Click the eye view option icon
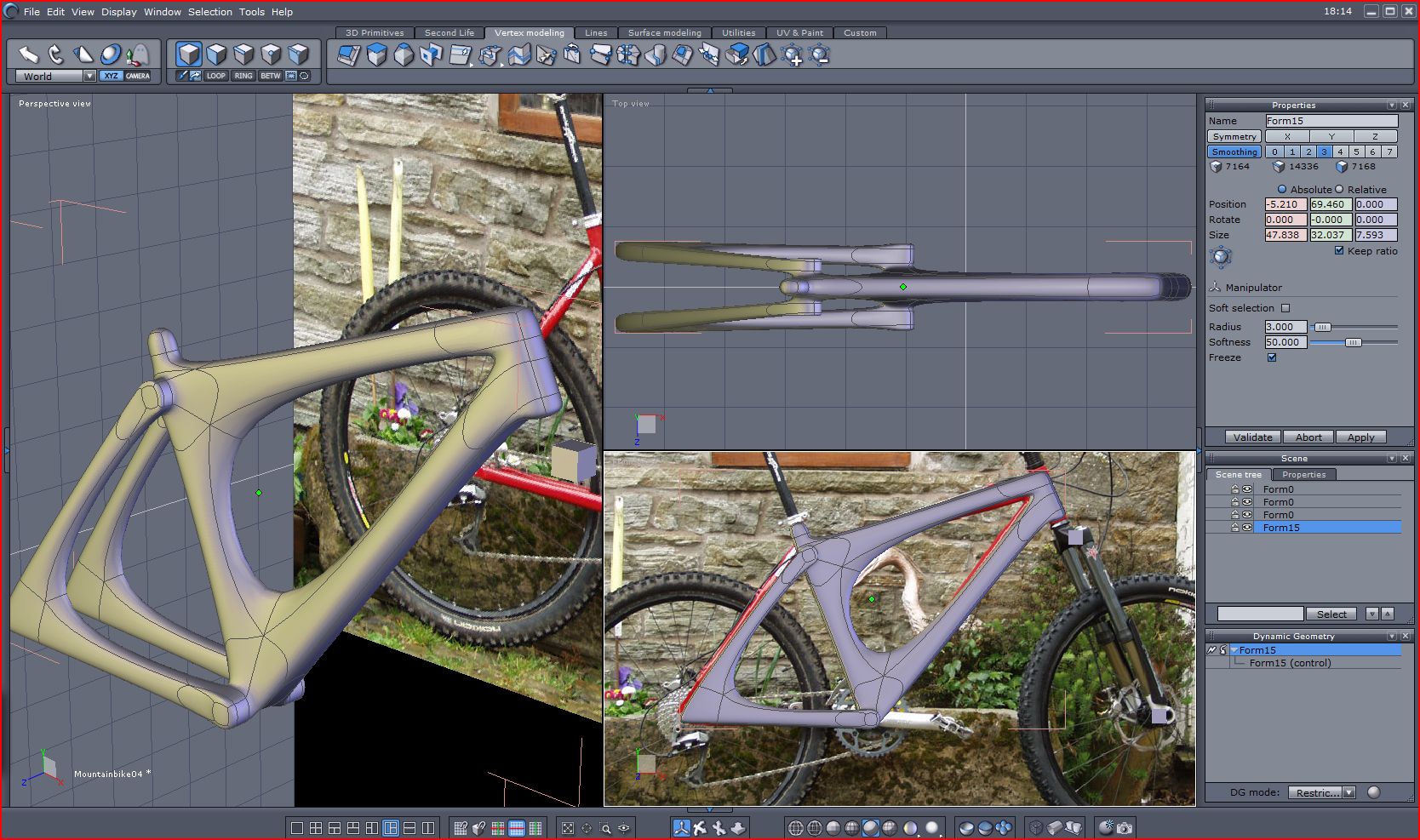The width and height of the screenshot is (1420, 840). pyautogui.click(x=624, y=828)
